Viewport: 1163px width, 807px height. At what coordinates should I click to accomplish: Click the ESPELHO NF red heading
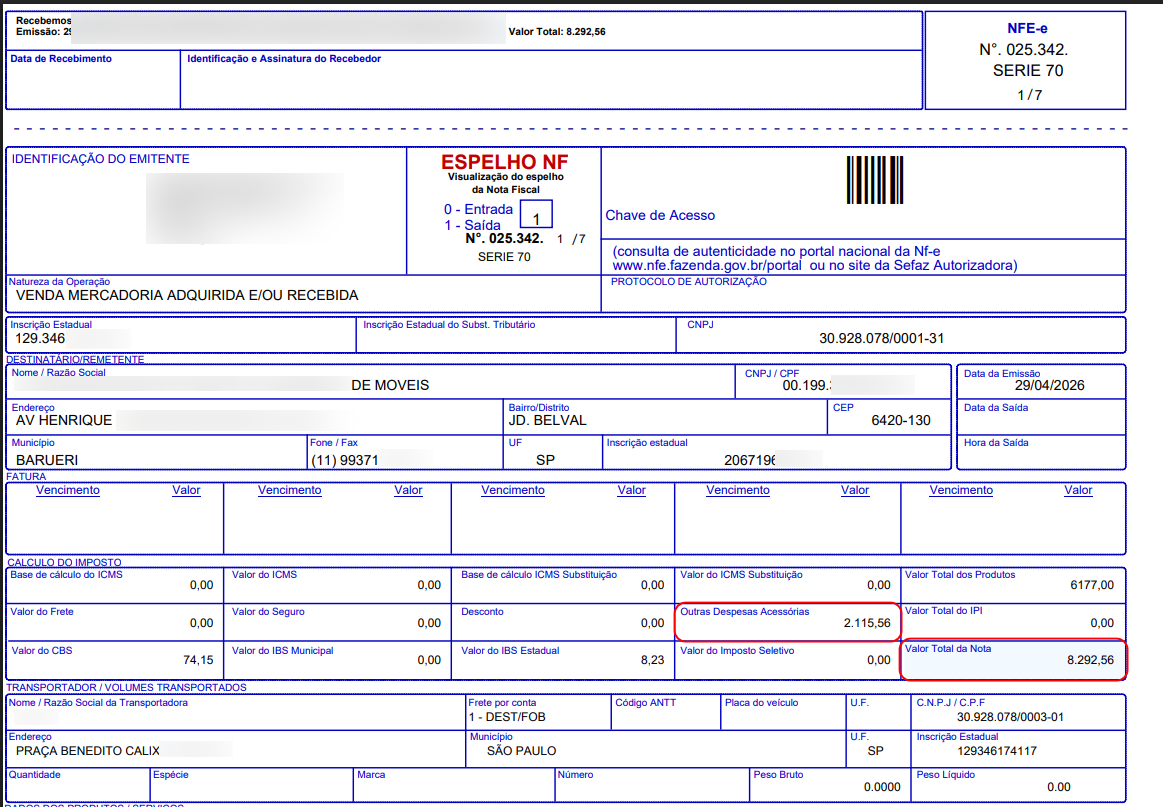[504, 162]
